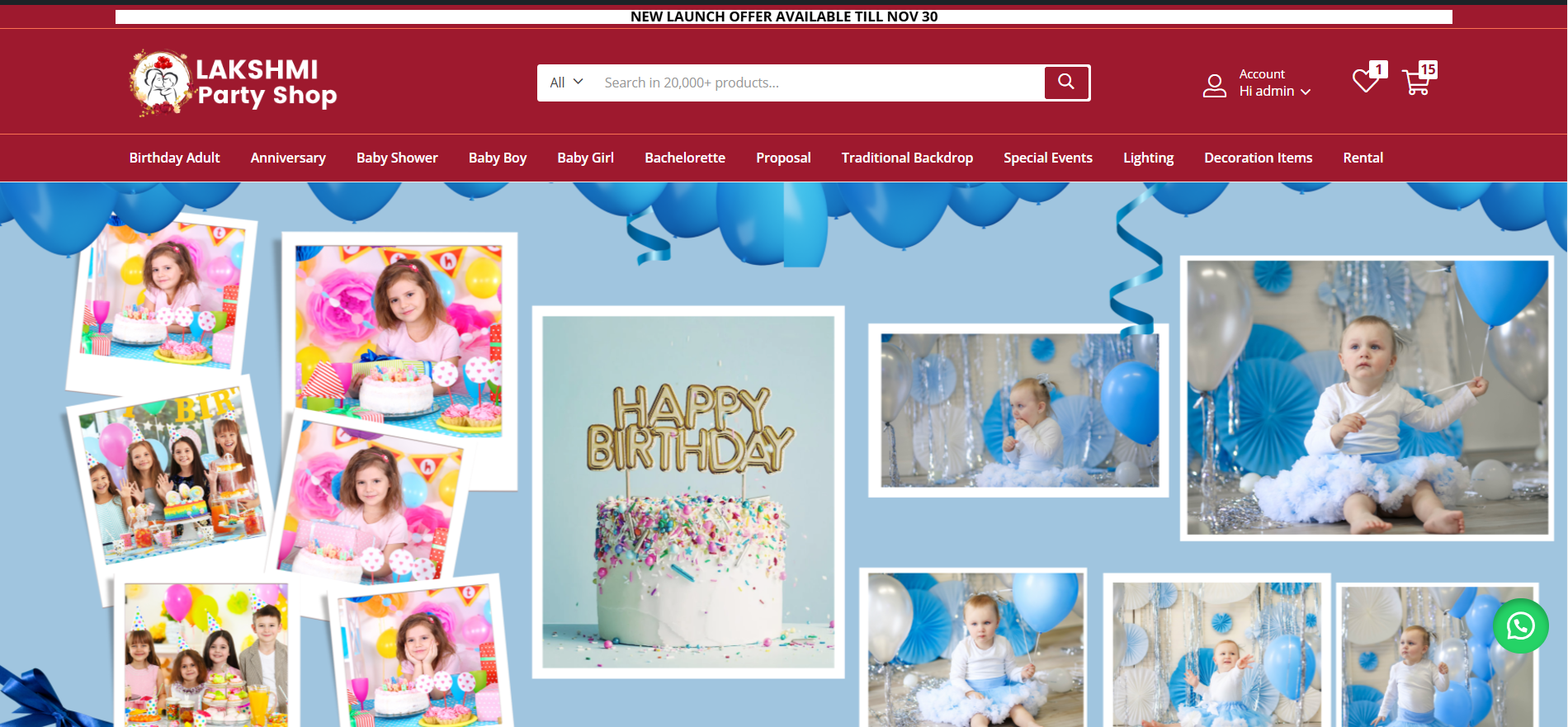
Task: Open Birthday Adult menu
Action: click(x=174, y=158)
